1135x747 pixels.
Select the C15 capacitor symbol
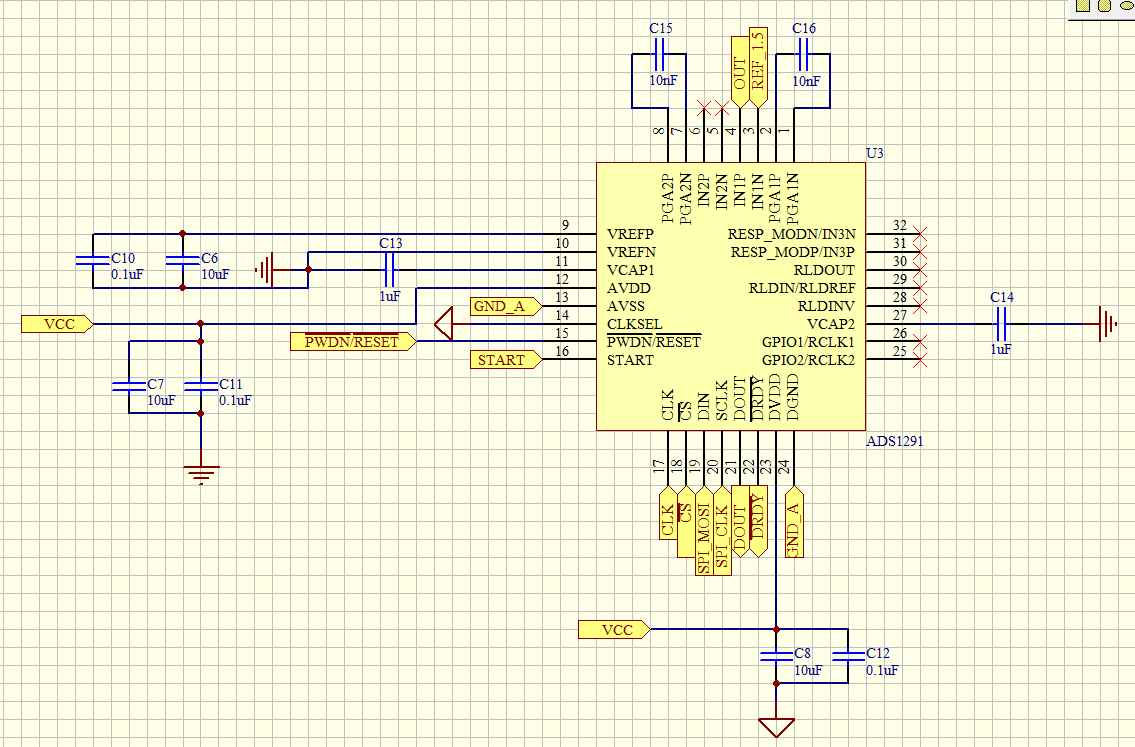(x=659, y=54)
